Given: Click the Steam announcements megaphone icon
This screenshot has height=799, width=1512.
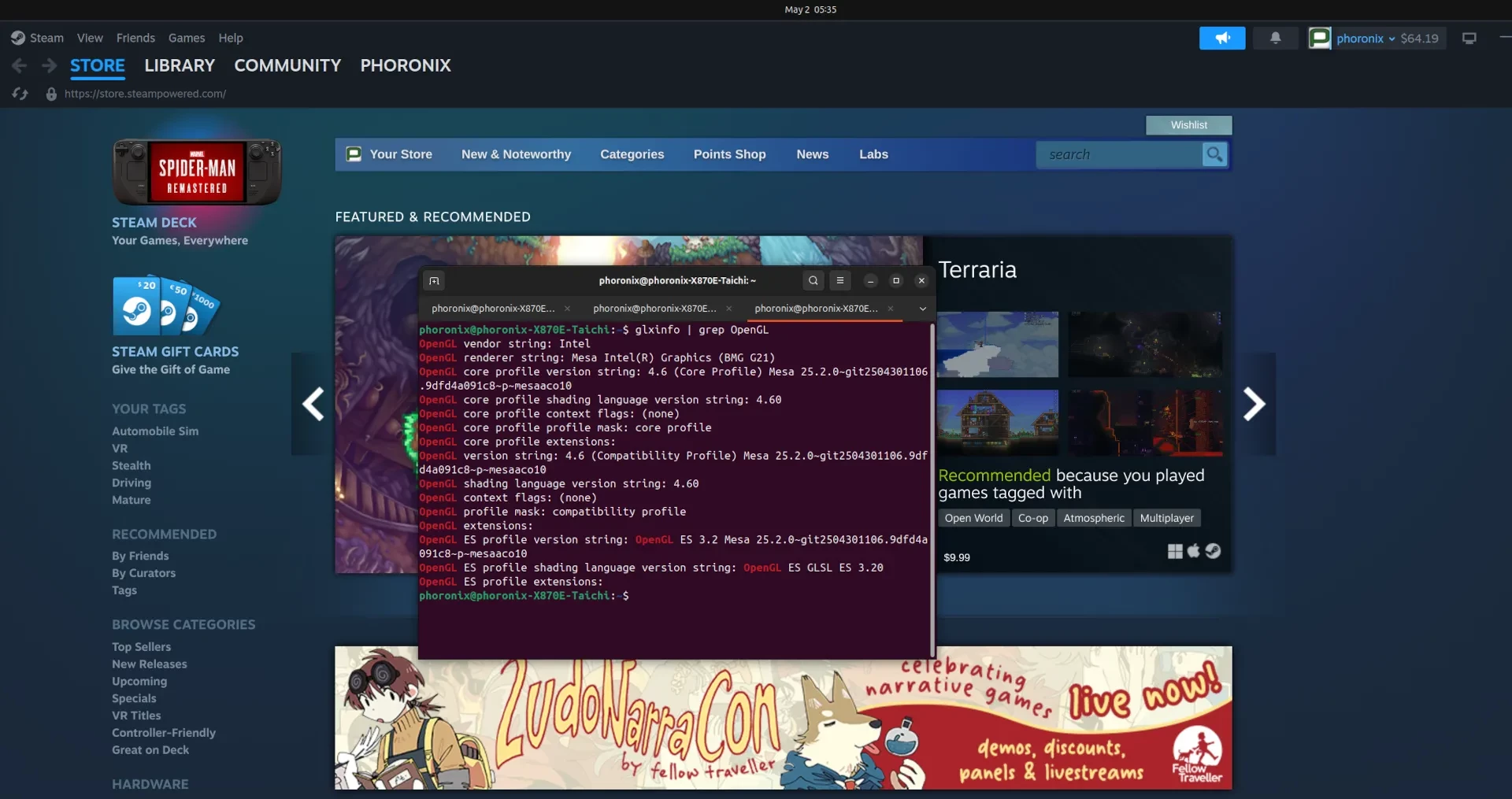Looking at the screenshot, I should pyautogui.click(x=1221, y=38).
